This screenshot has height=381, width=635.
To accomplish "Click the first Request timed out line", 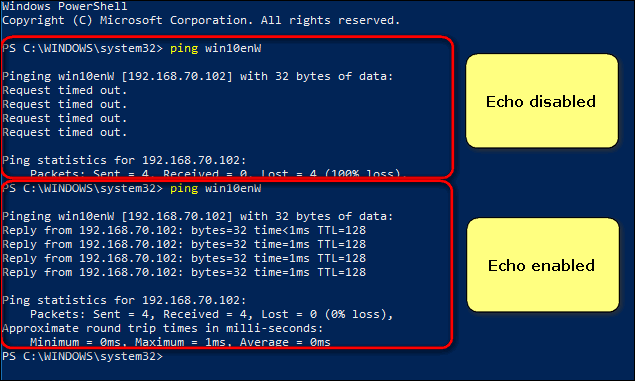I will [x=65, y=90].
